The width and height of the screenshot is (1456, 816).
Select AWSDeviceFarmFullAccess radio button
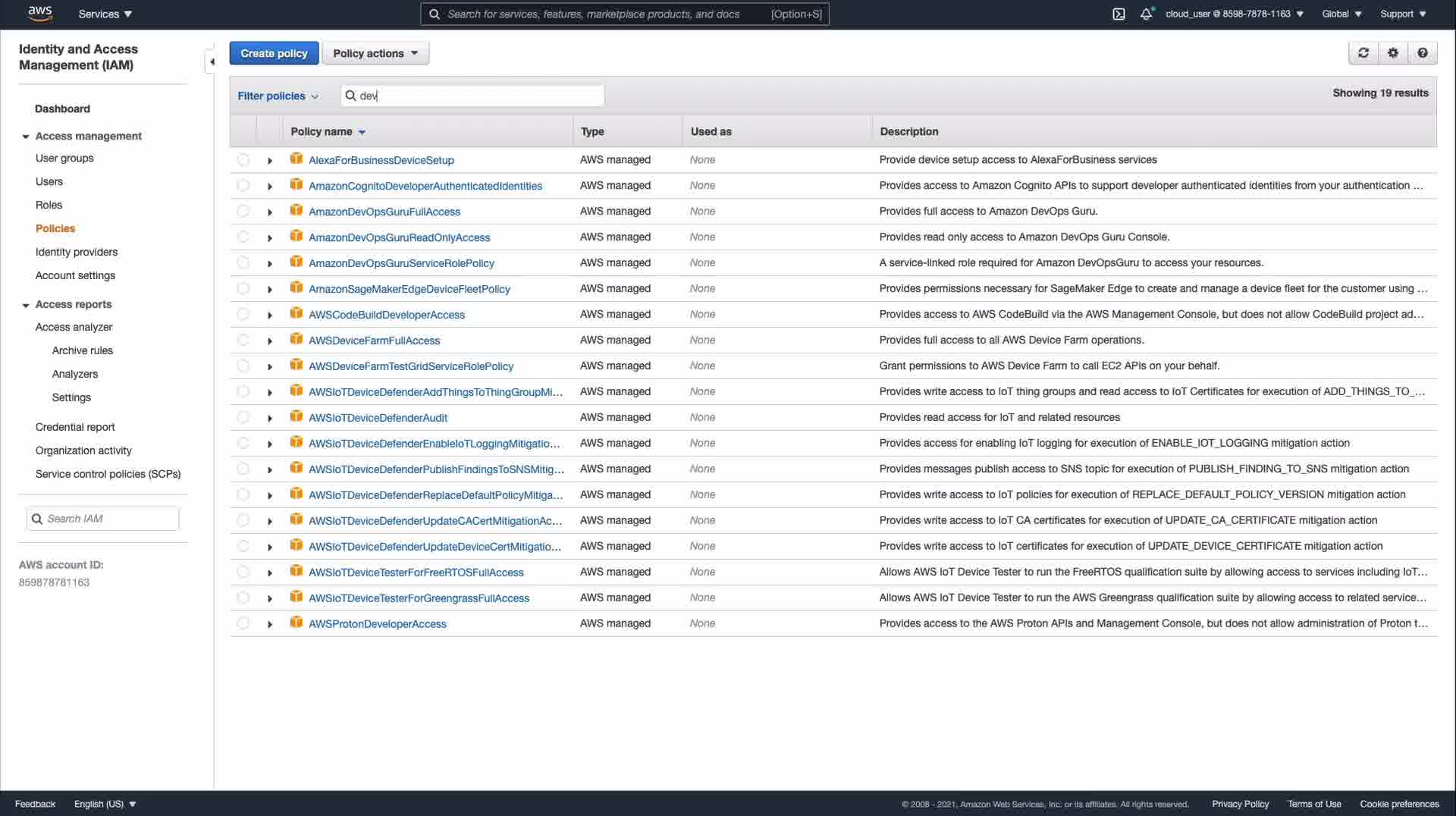(x=243, y=340)
